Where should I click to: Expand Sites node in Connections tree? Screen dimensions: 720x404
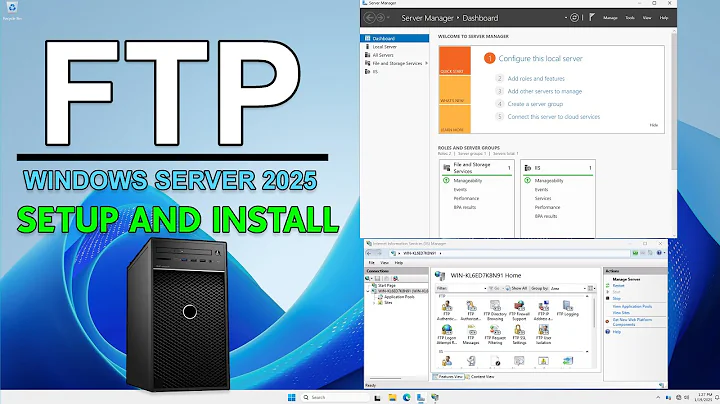(374, 303)
